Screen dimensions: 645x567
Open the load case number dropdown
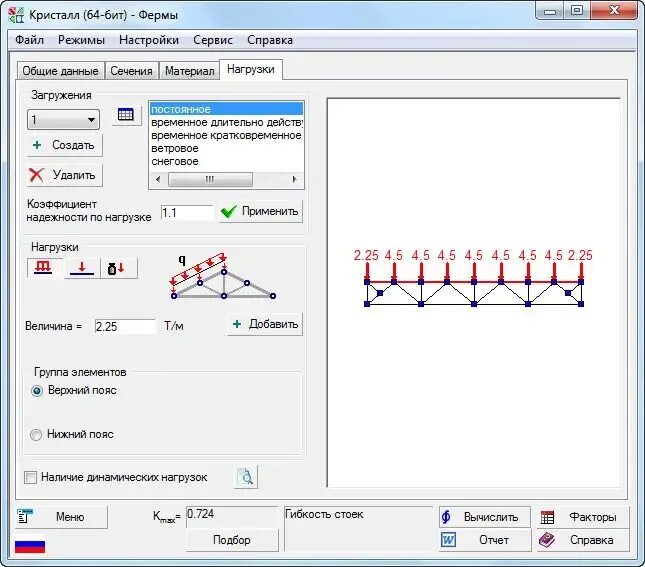63,120
